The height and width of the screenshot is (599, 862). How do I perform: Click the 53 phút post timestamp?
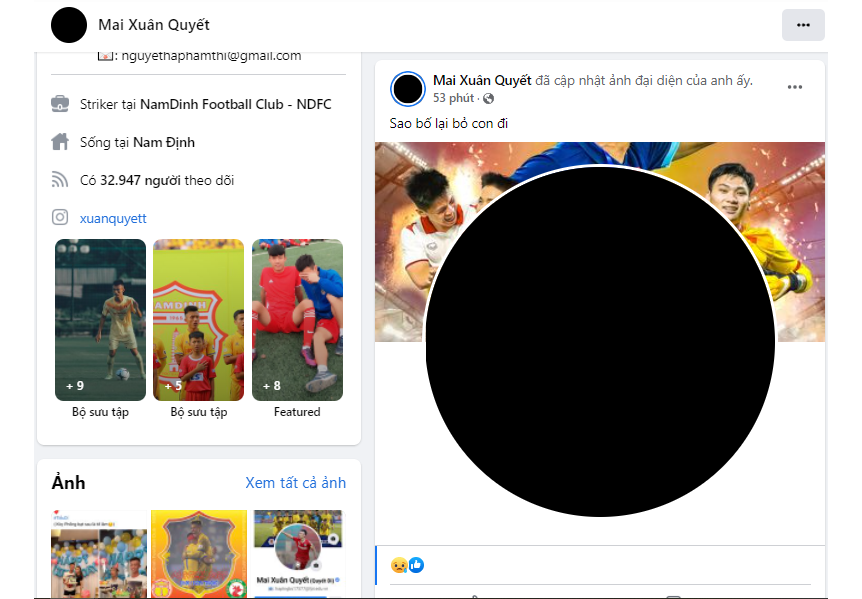point(453,98)
